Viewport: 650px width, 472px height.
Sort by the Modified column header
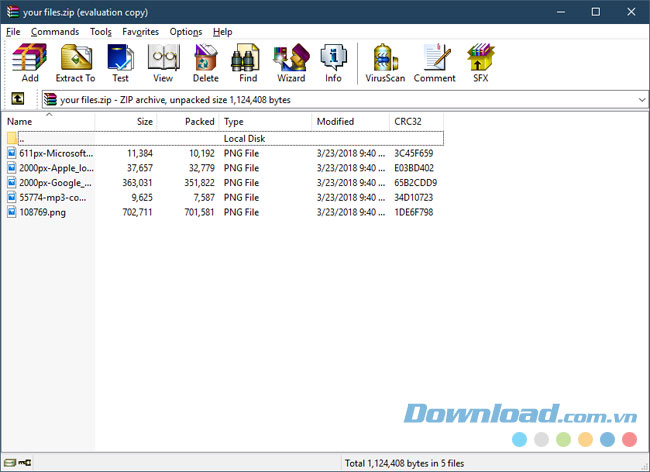(350, 121)
